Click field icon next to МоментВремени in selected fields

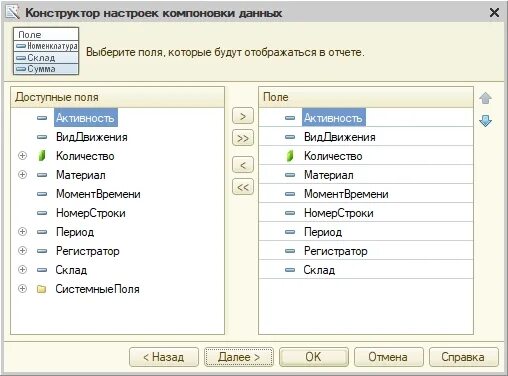(x=290, y=194)
